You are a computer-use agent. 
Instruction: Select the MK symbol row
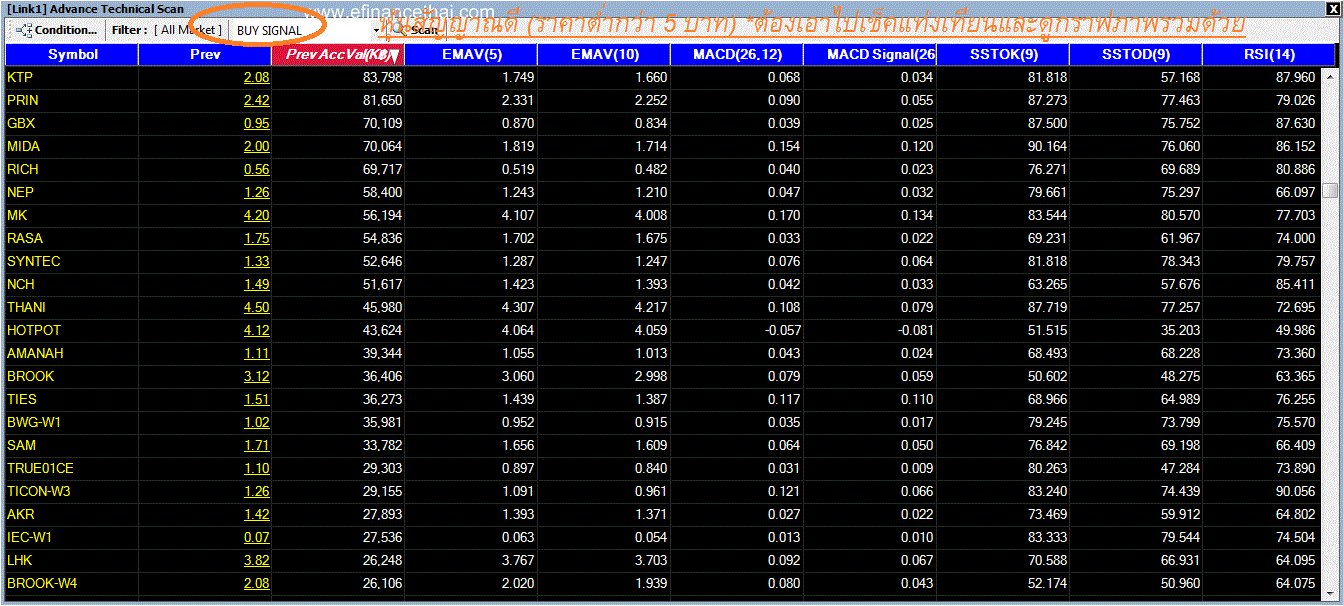(x=663, y=215)
